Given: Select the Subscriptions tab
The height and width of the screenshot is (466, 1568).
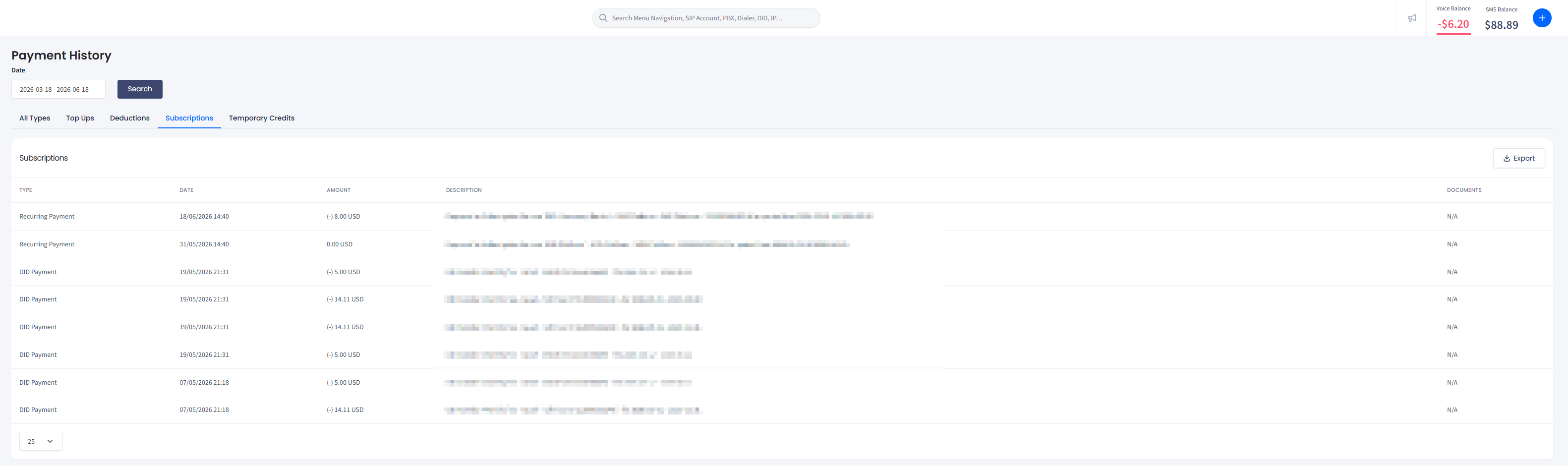Looking at the screenshot, I should tap(189, 118).
